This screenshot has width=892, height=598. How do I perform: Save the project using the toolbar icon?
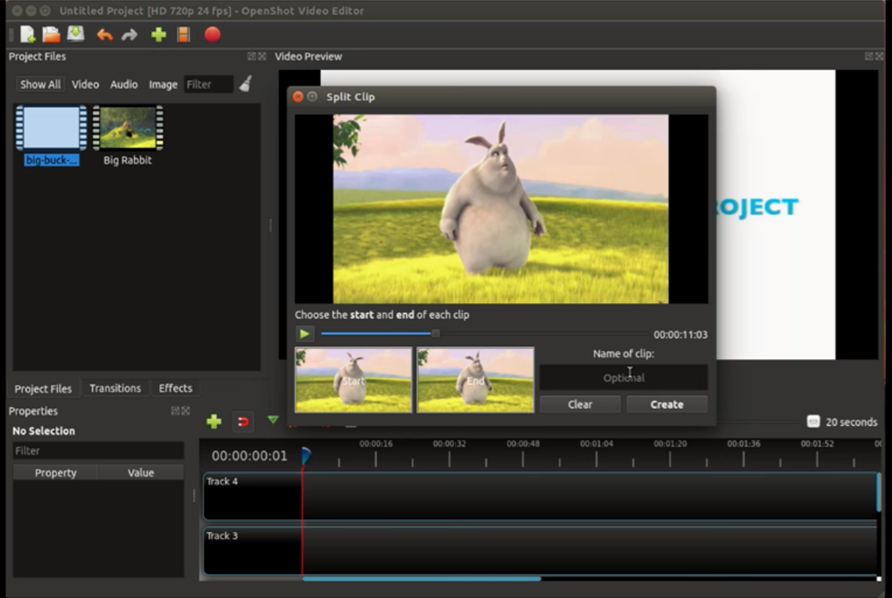click(x=76, y=34)
